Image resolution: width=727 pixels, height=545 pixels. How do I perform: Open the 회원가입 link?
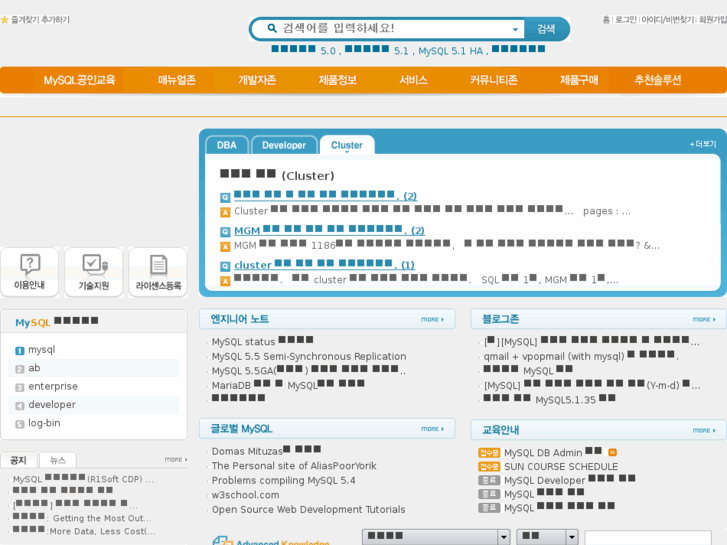713,19
